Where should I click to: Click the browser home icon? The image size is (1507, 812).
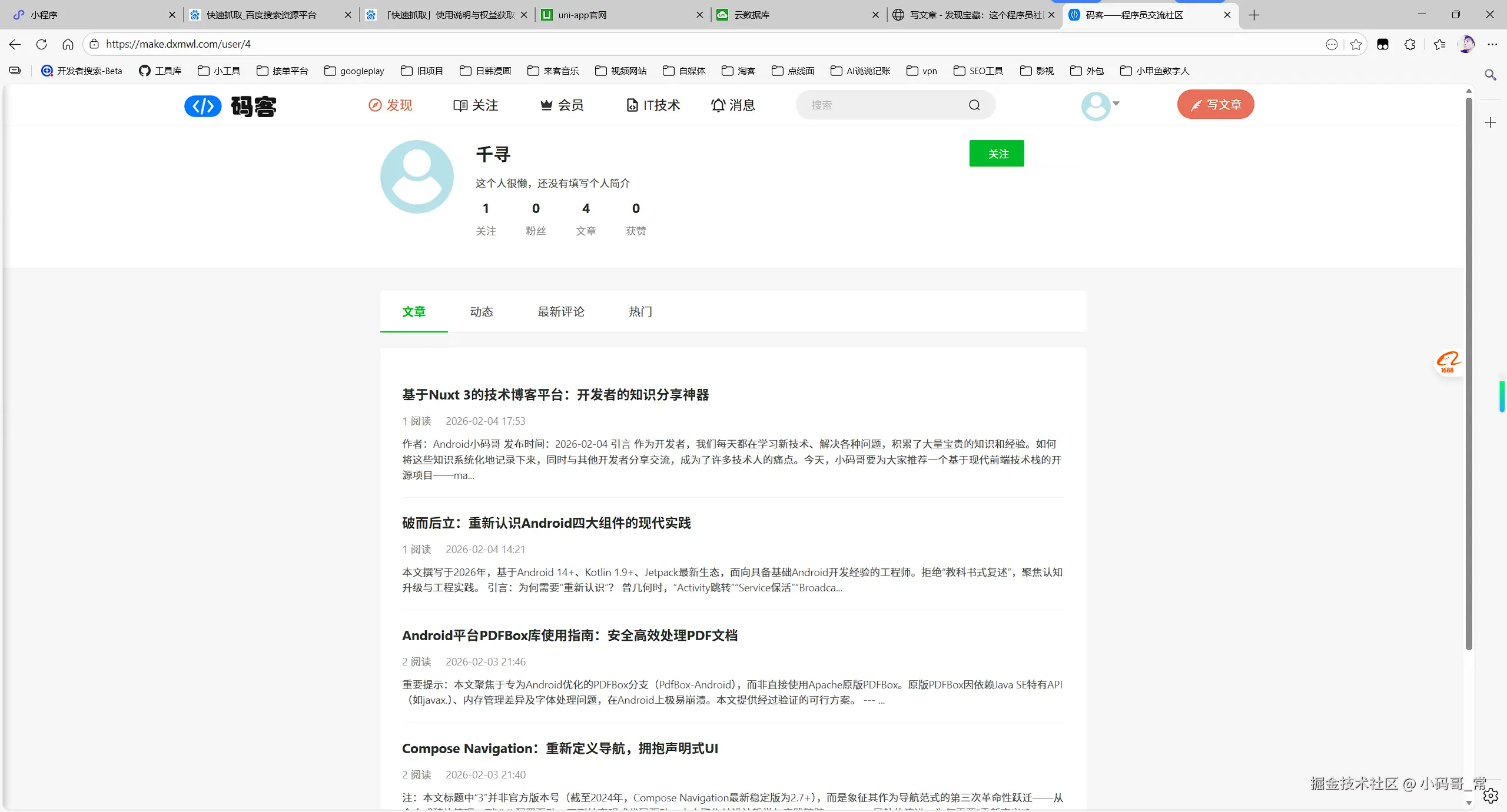click(68, 44)
